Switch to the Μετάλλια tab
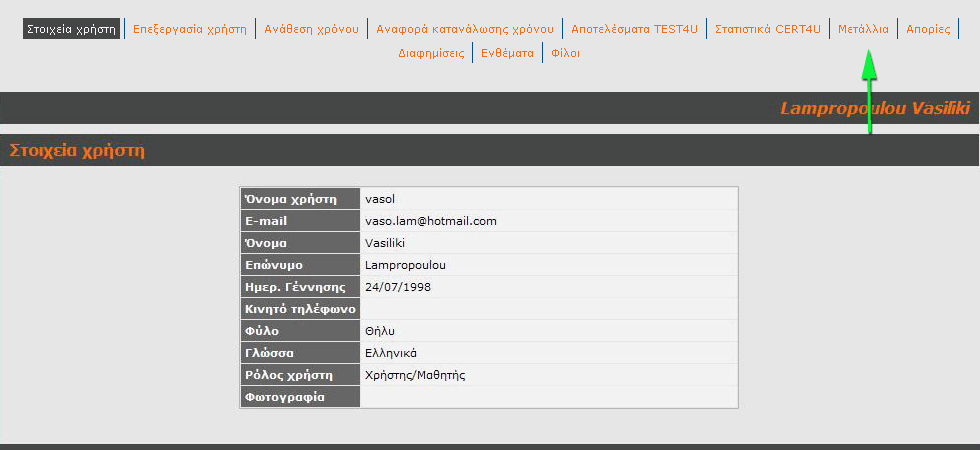The image size is (980, 450). click(863, 29)
